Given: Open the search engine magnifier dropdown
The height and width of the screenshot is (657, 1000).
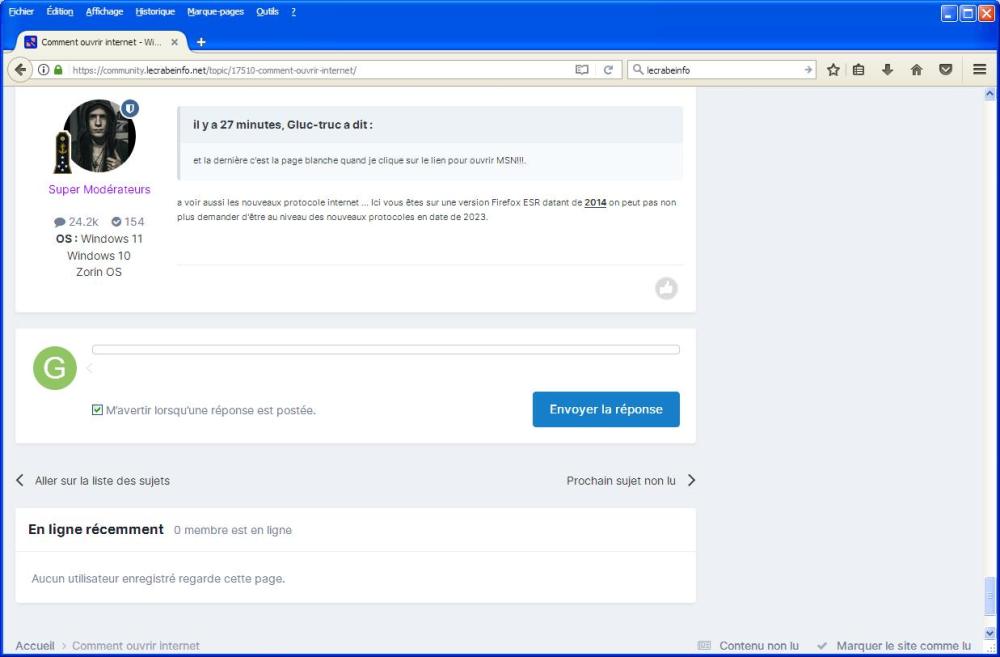Looking at the screenshot, I should [x=638, y=70].
